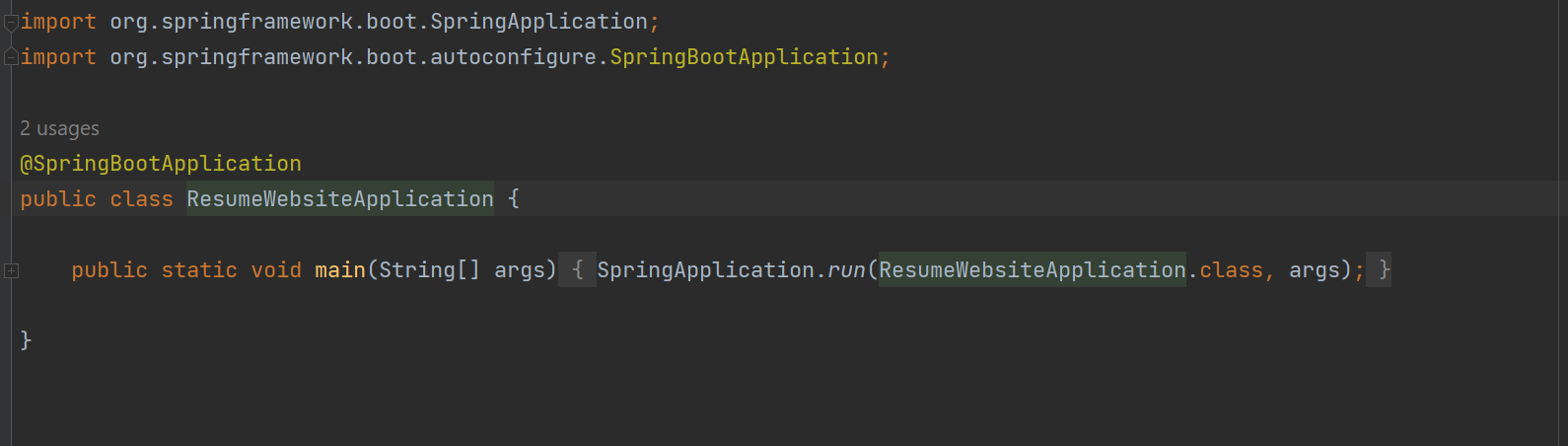Open the "2 usages" inlay hint
Viewport: 1568px width, 446px height.
coord(59,128)
